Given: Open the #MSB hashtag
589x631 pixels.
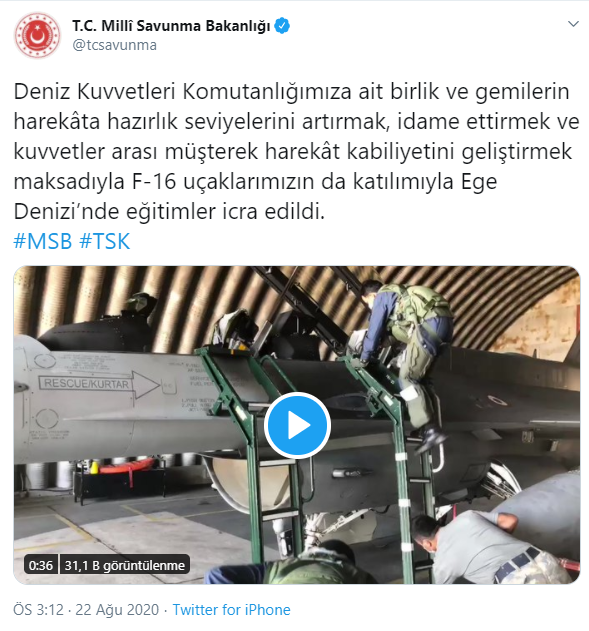Looking at the screenshot, I should pos(43,241).
